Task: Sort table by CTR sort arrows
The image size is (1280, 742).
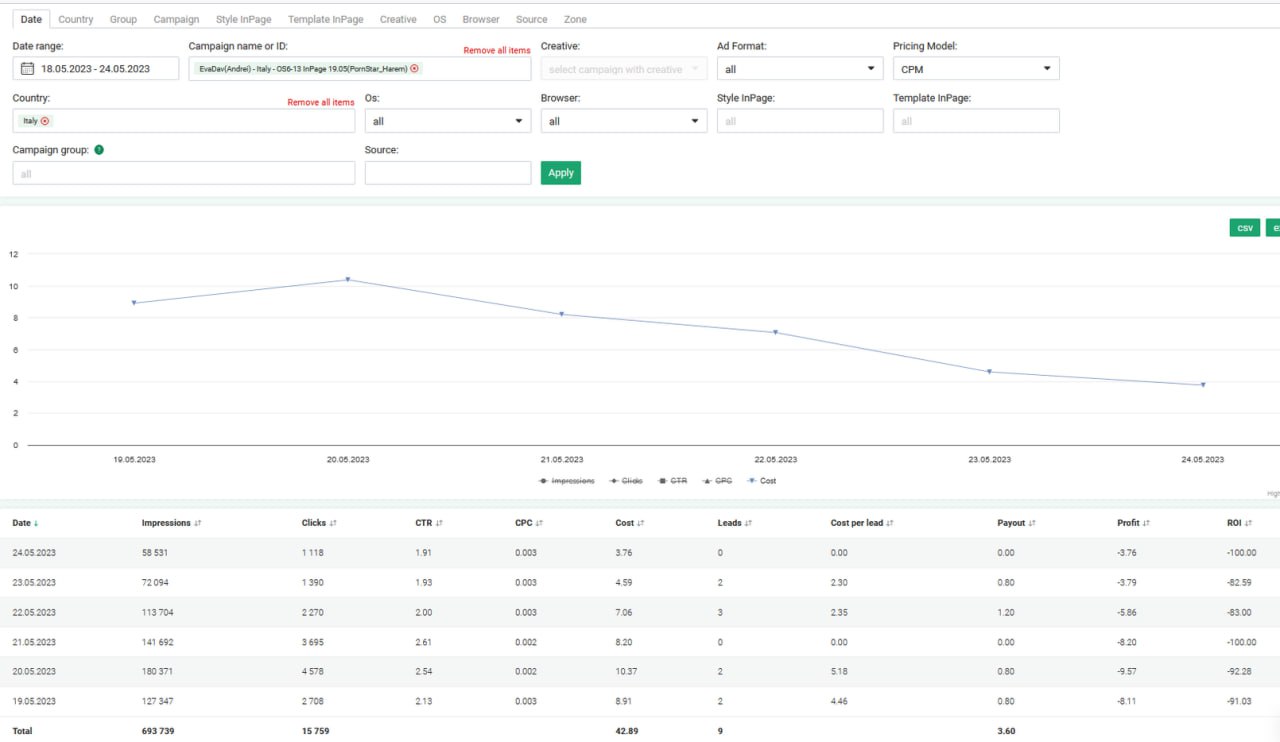Action: 439,523
